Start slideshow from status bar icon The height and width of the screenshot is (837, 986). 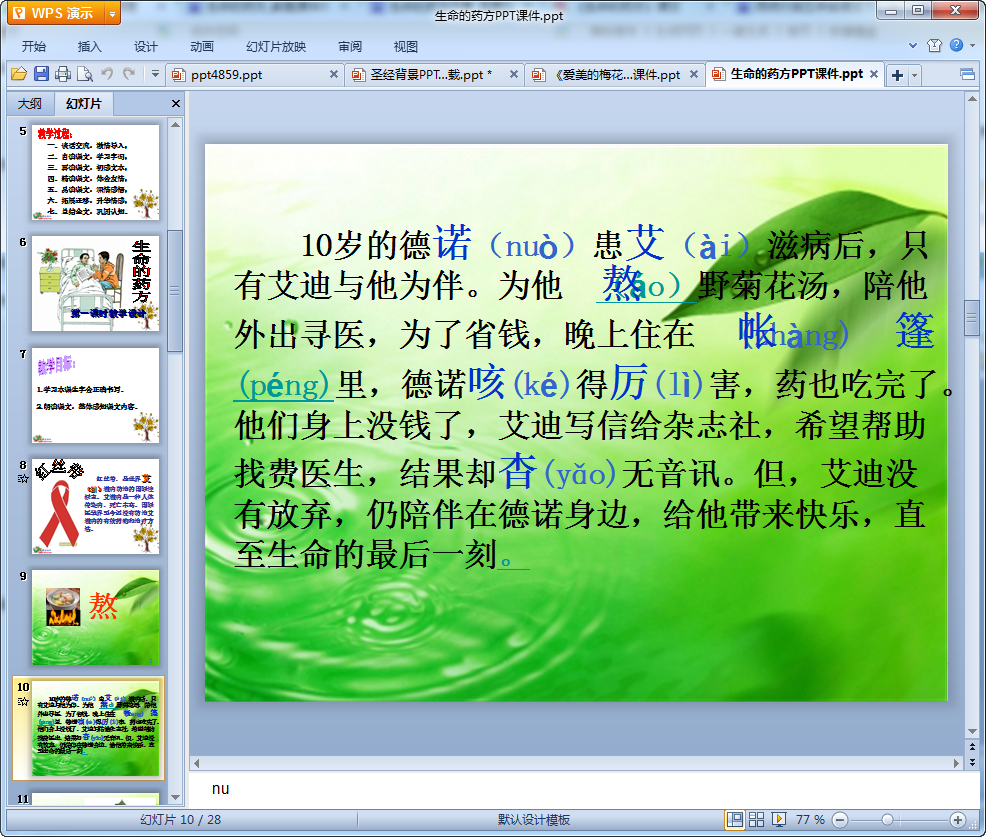(779, 819)
